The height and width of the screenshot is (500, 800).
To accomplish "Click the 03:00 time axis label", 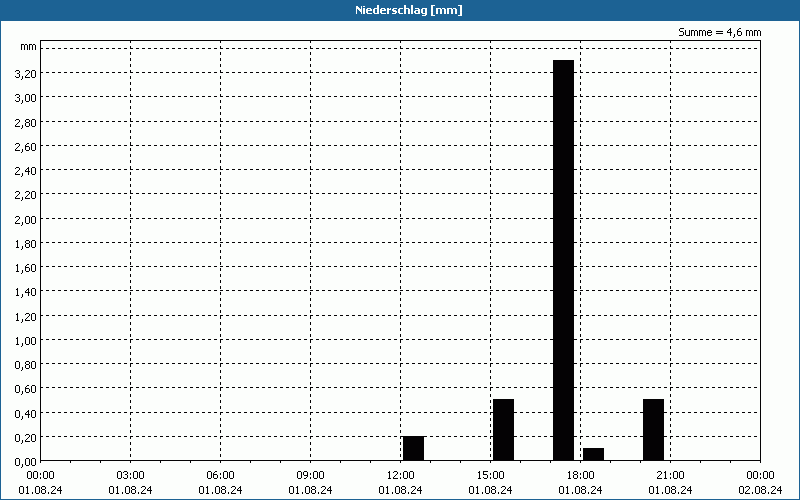I will click(131, 476).
